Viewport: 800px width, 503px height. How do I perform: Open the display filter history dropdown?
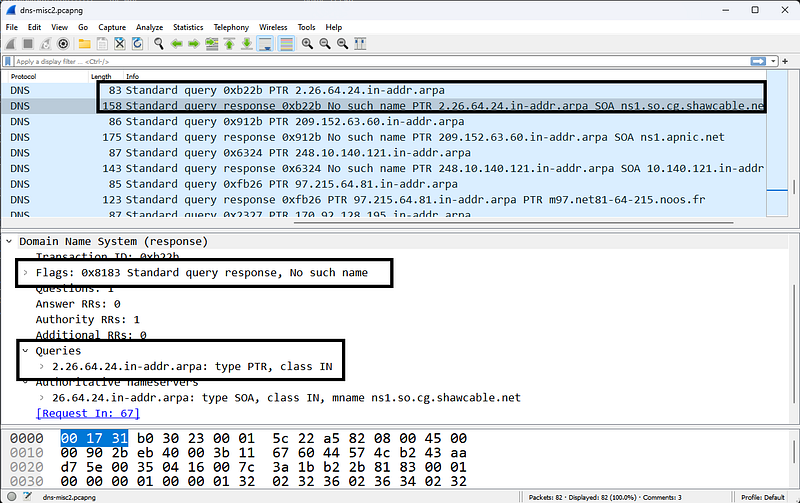773,61
